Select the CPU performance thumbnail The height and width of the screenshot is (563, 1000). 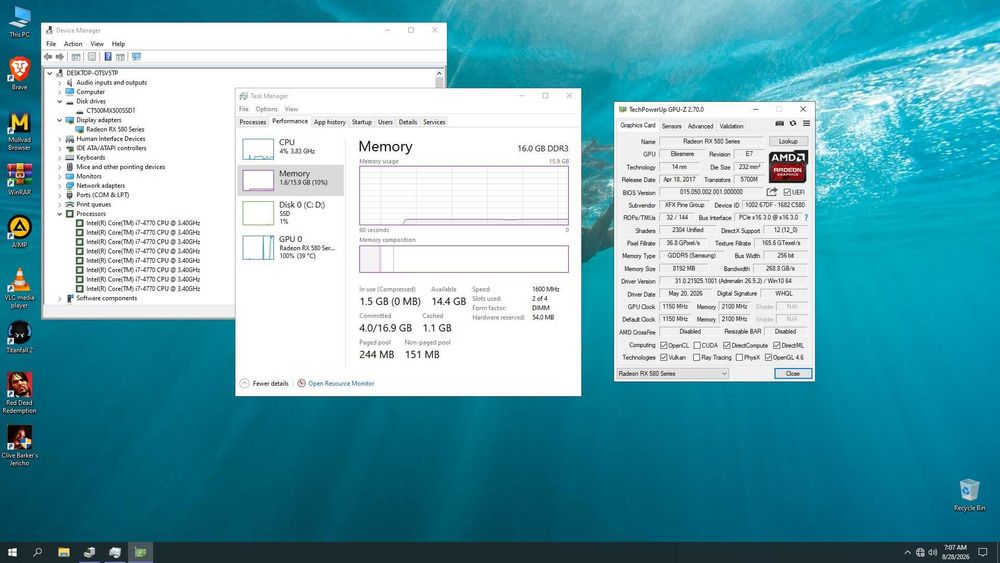click(x=258, y=148)
